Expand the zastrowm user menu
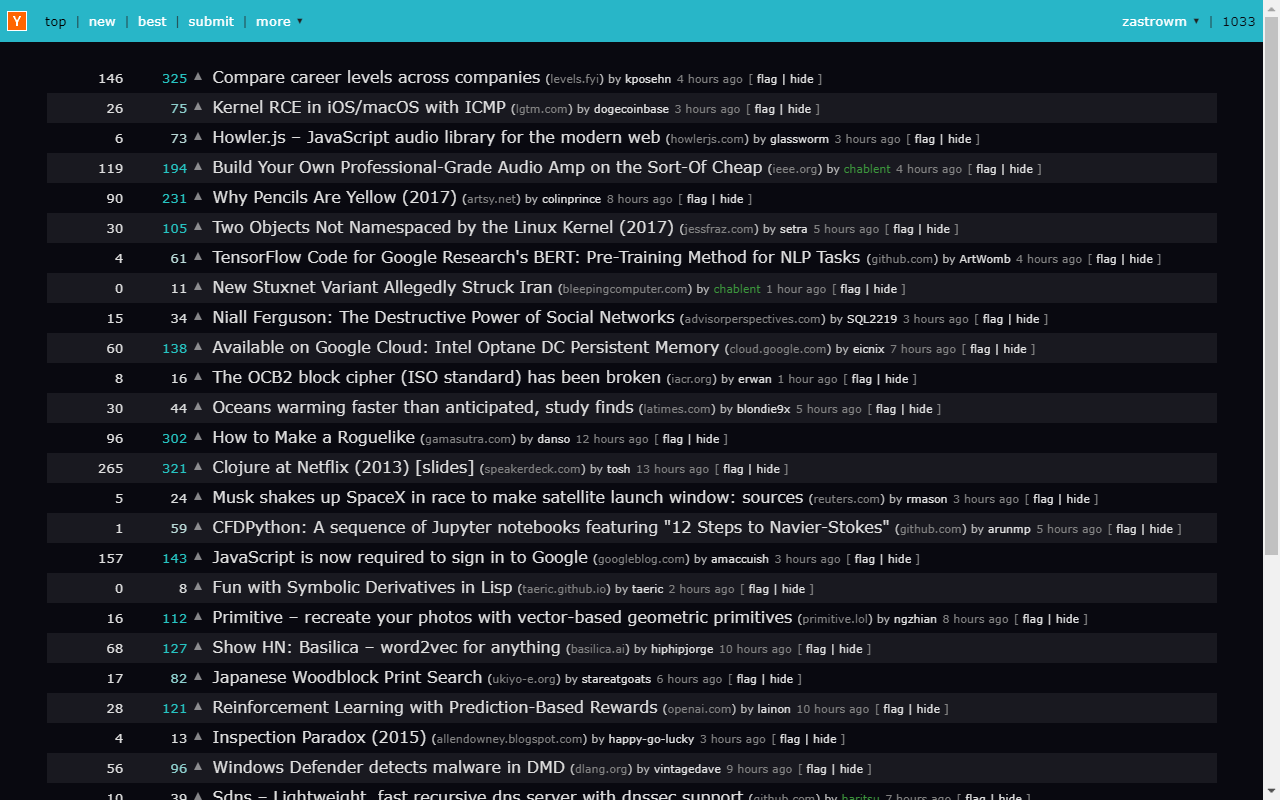The image size is (1280, 800). 1161,21
